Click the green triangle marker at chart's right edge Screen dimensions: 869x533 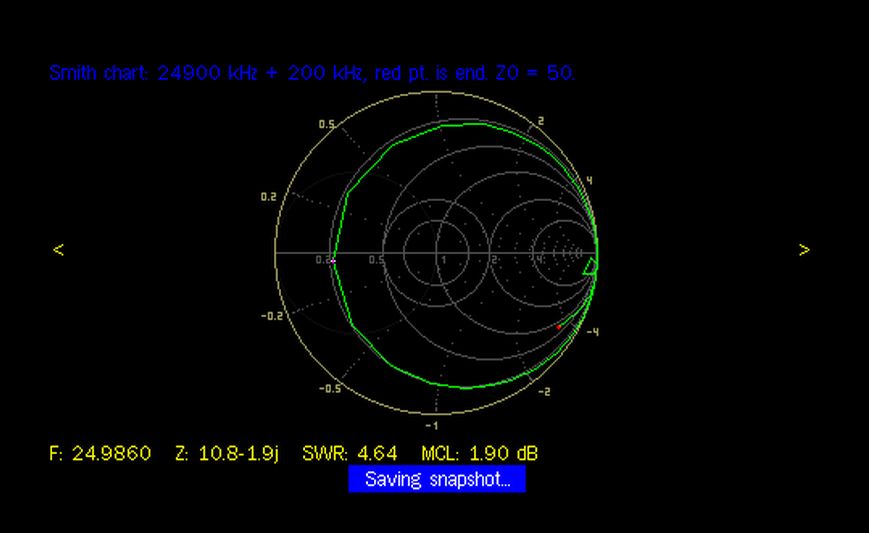(591, 266)
